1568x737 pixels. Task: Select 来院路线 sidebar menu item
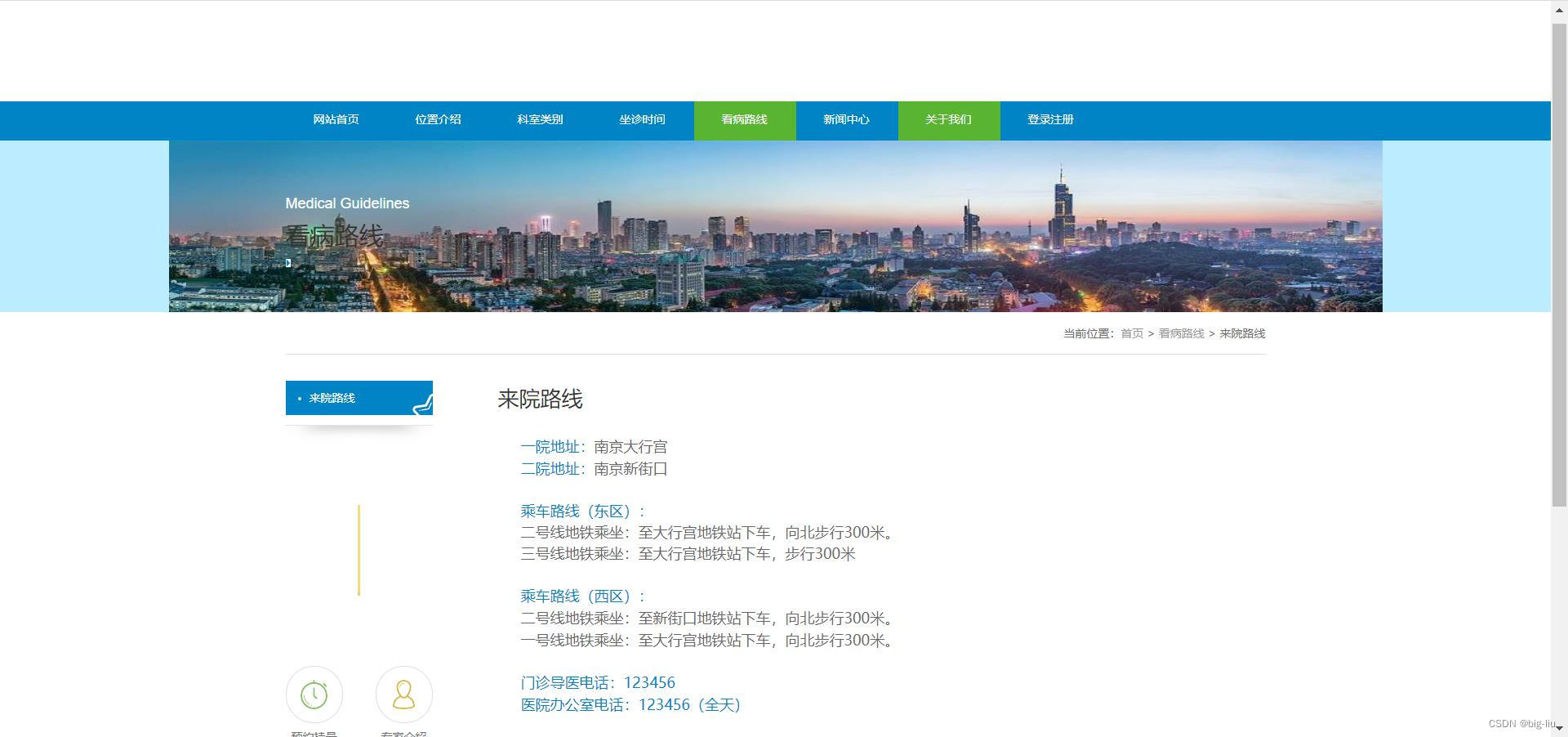coord(359,398)
